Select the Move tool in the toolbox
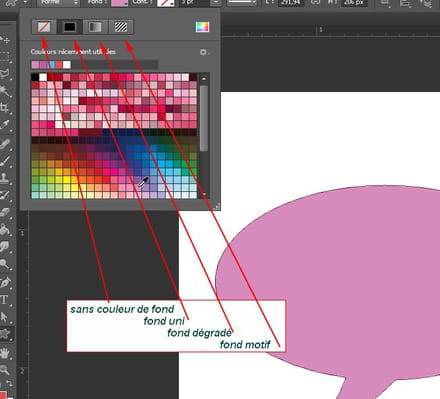Viewport: 440px width, 399px height. (x=5, y=40)
